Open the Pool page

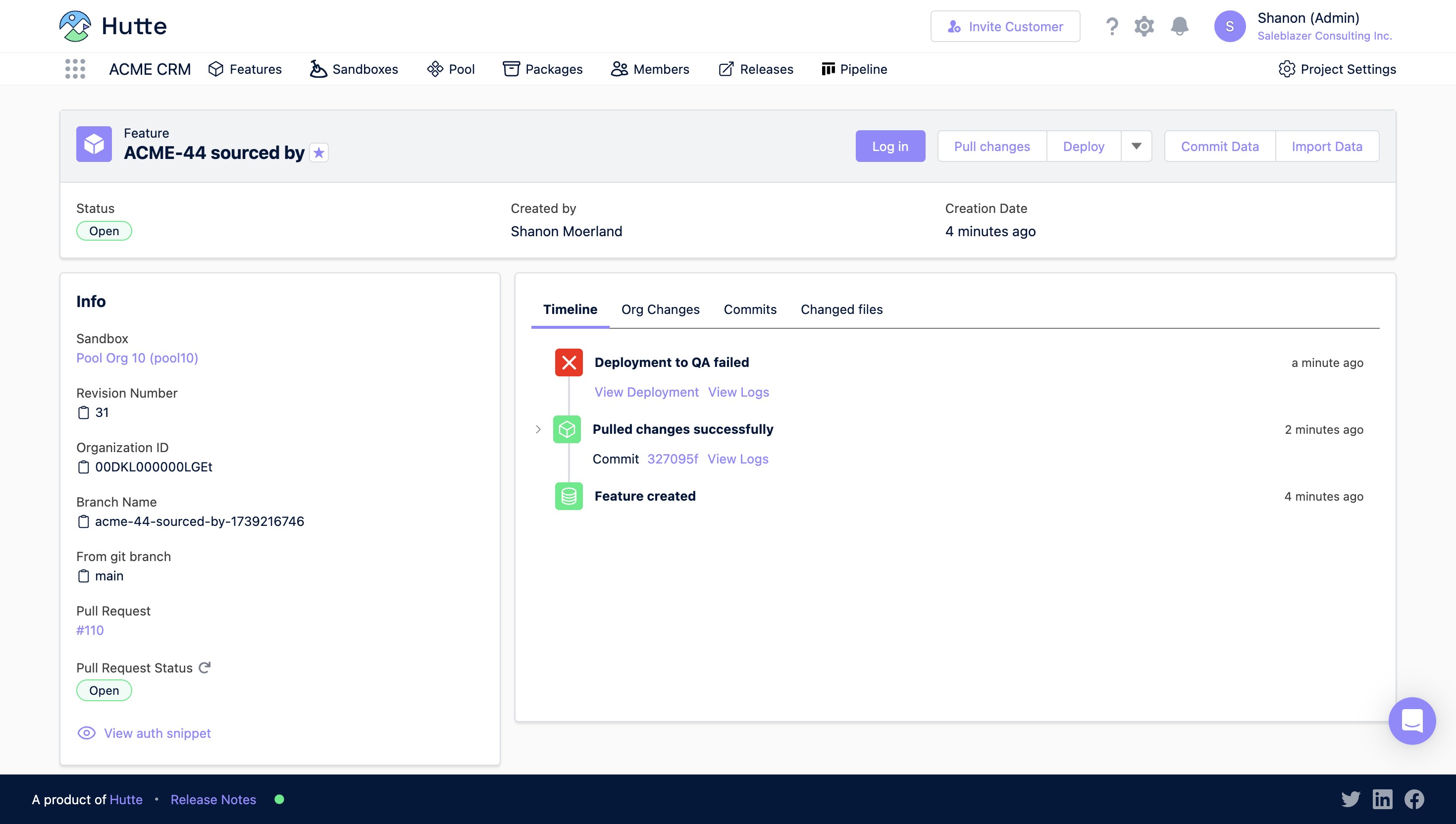(x=451, y=69)
